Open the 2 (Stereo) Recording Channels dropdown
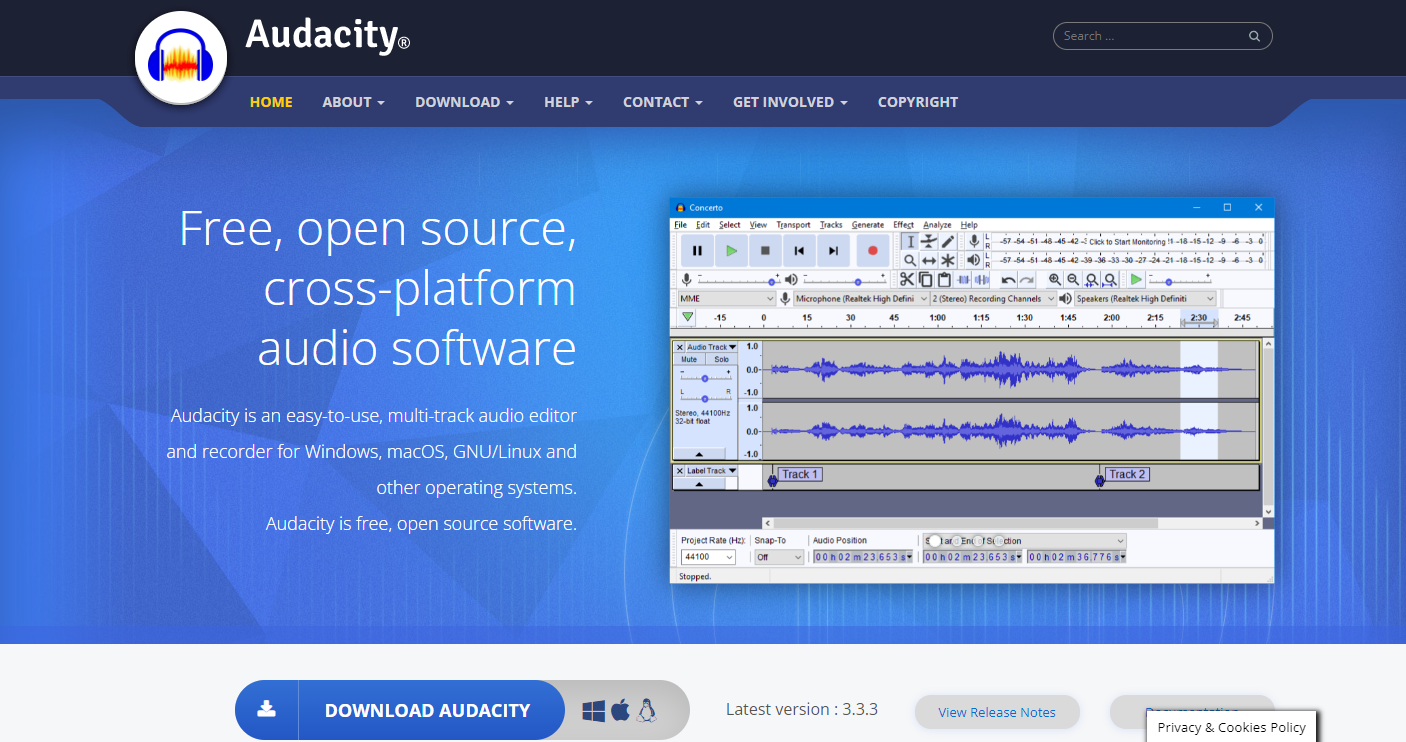1406x742 pixels. click(993, 299)
